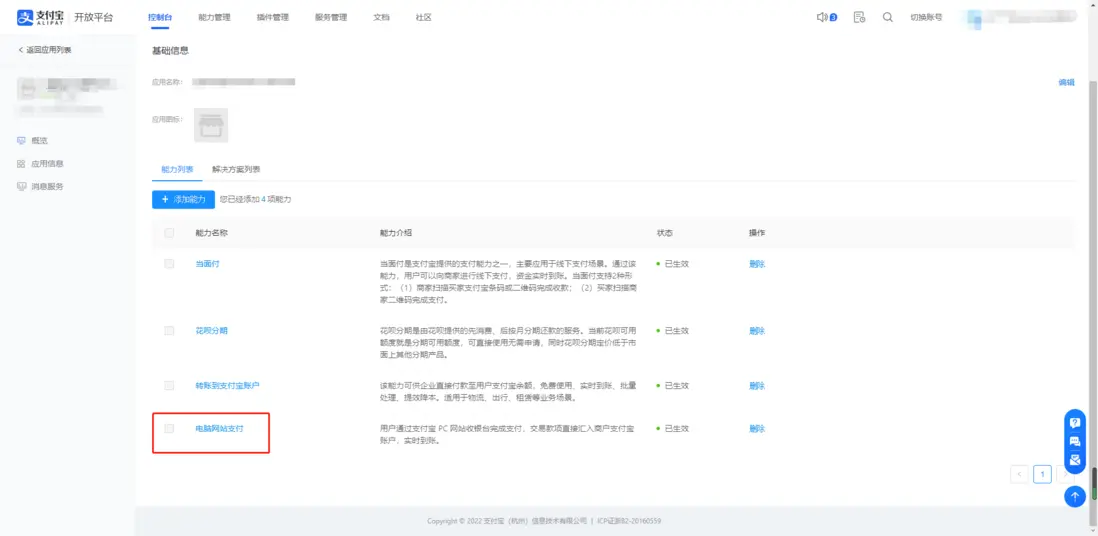Click 返回应用列表 back link

pyautogui.click(x=45, y=50)
